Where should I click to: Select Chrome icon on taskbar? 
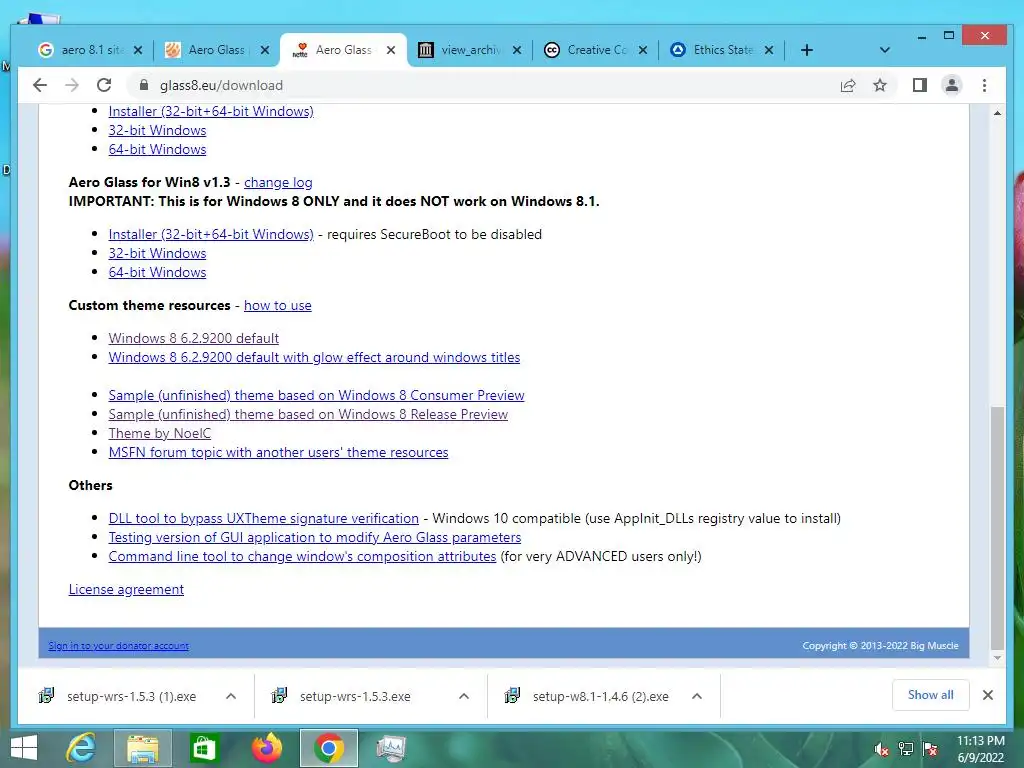328,748
